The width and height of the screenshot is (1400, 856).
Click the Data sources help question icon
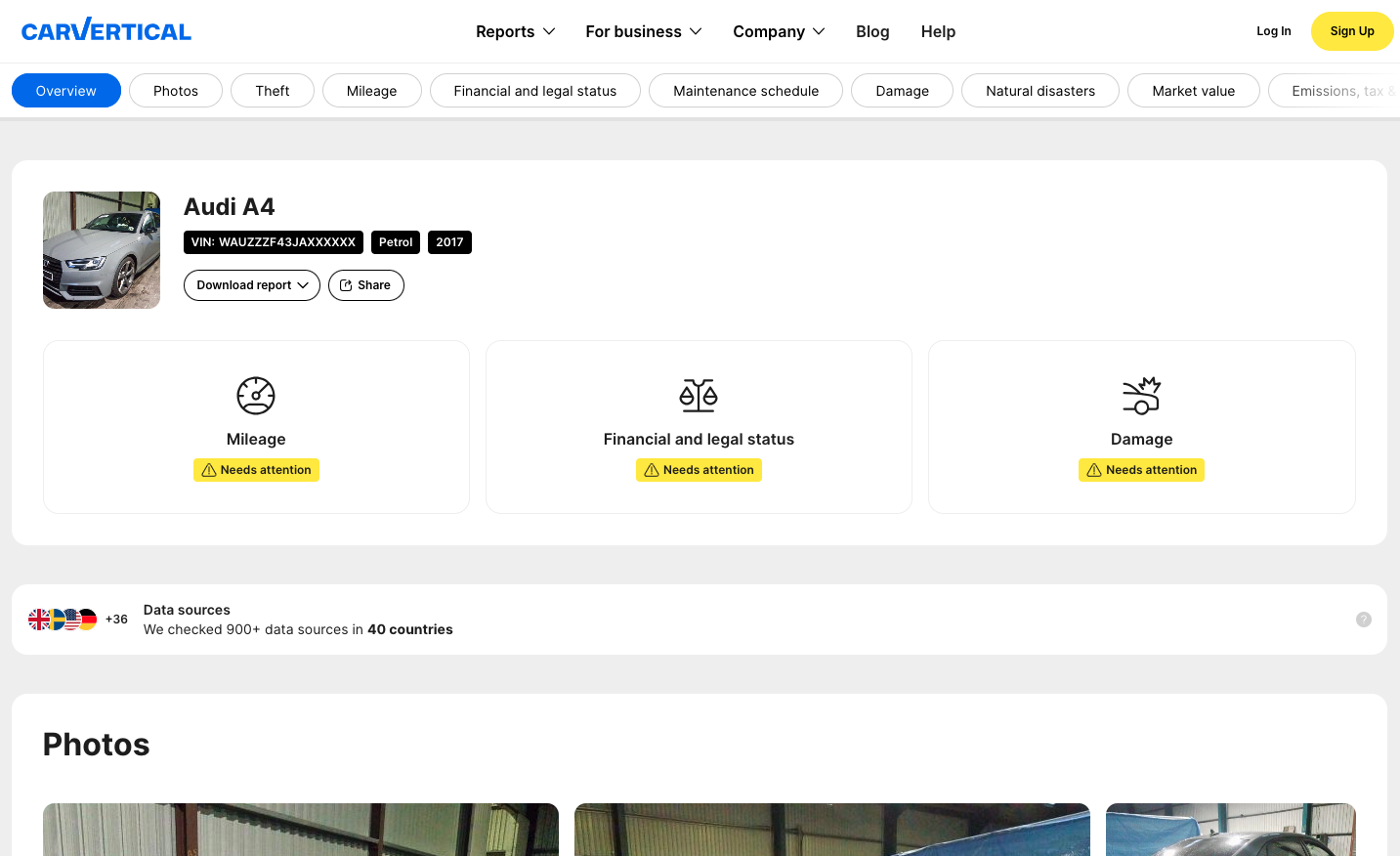pos(1364,620)
